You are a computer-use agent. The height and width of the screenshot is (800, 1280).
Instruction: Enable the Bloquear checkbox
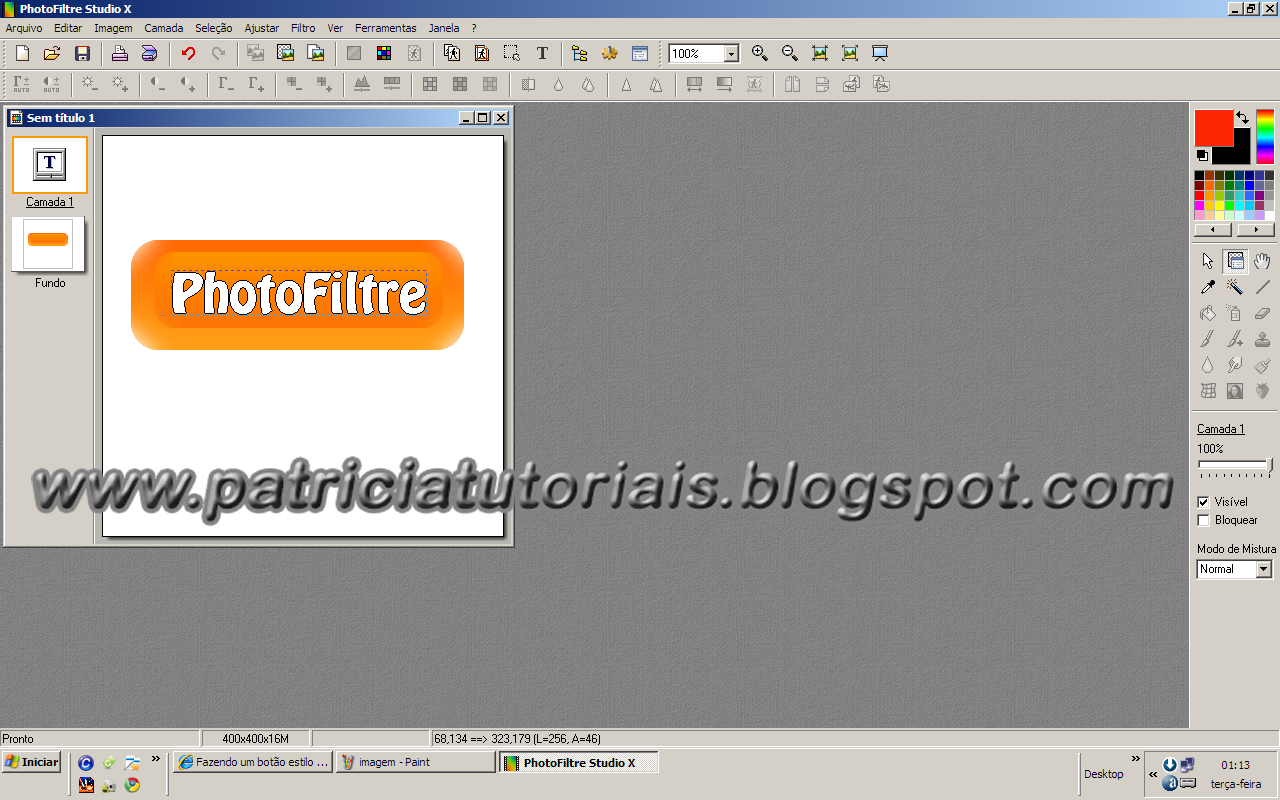[x=1203, y=520]
